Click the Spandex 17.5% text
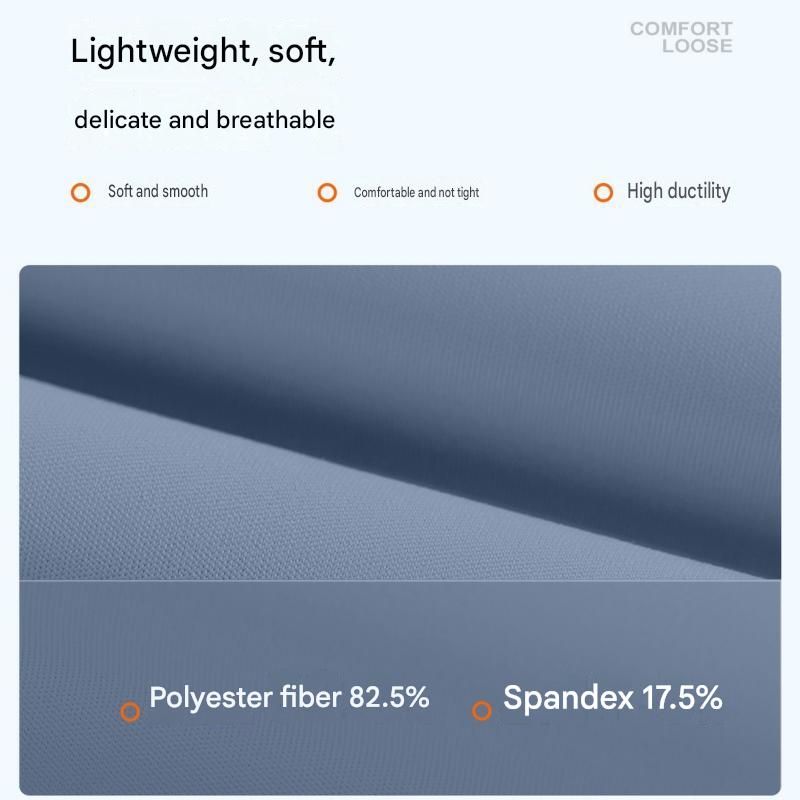The height and width of the screenshot is (800, 800). click(613, 698)
